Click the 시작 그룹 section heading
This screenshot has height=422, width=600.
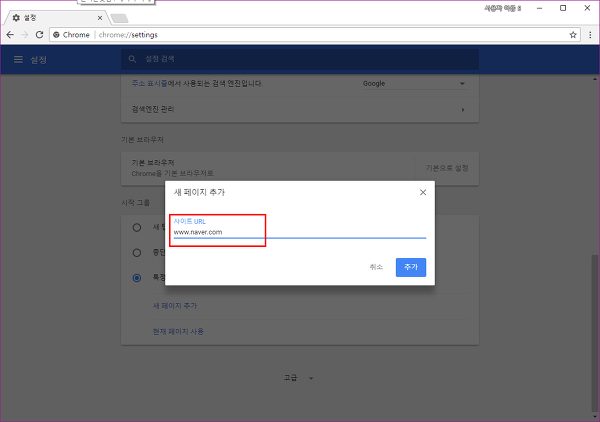[135, 203]
